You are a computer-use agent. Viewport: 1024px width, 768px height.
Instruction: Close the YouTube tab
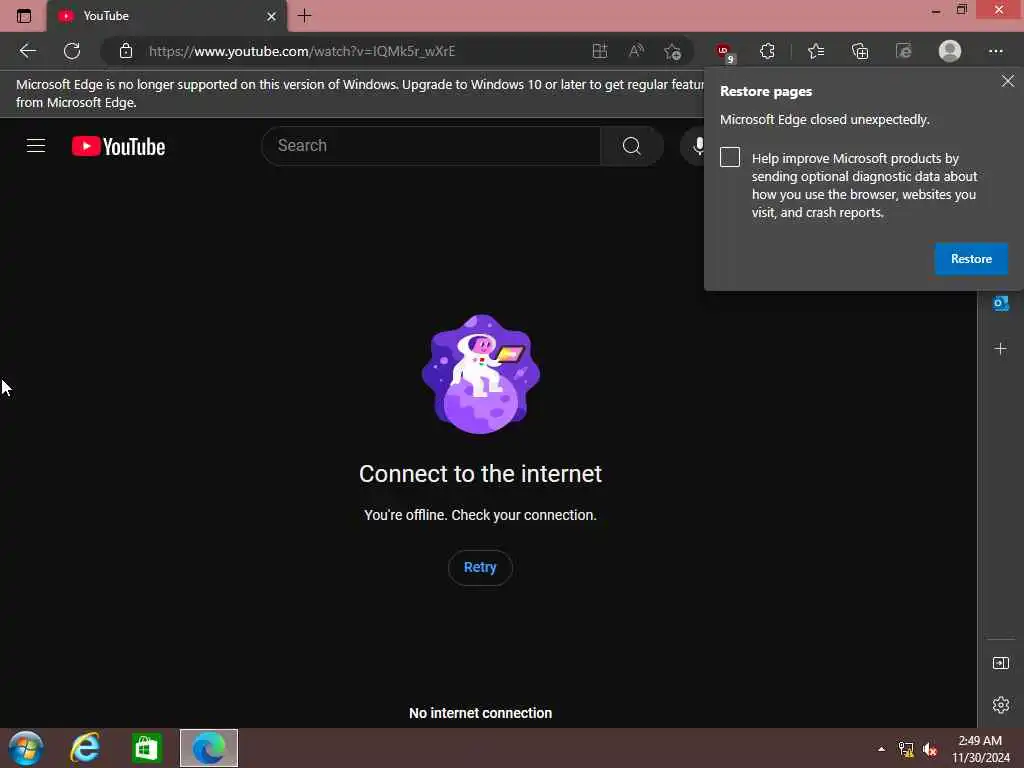point(272,16)
